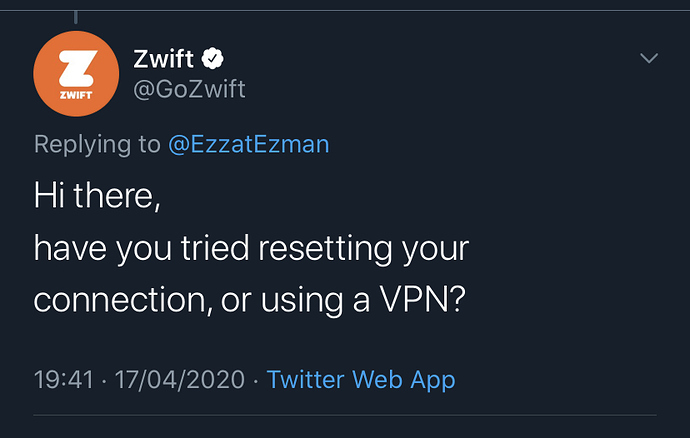Expand the tweet options chevron
This screenshot has height=438, width=690.
tap(649, 58)
